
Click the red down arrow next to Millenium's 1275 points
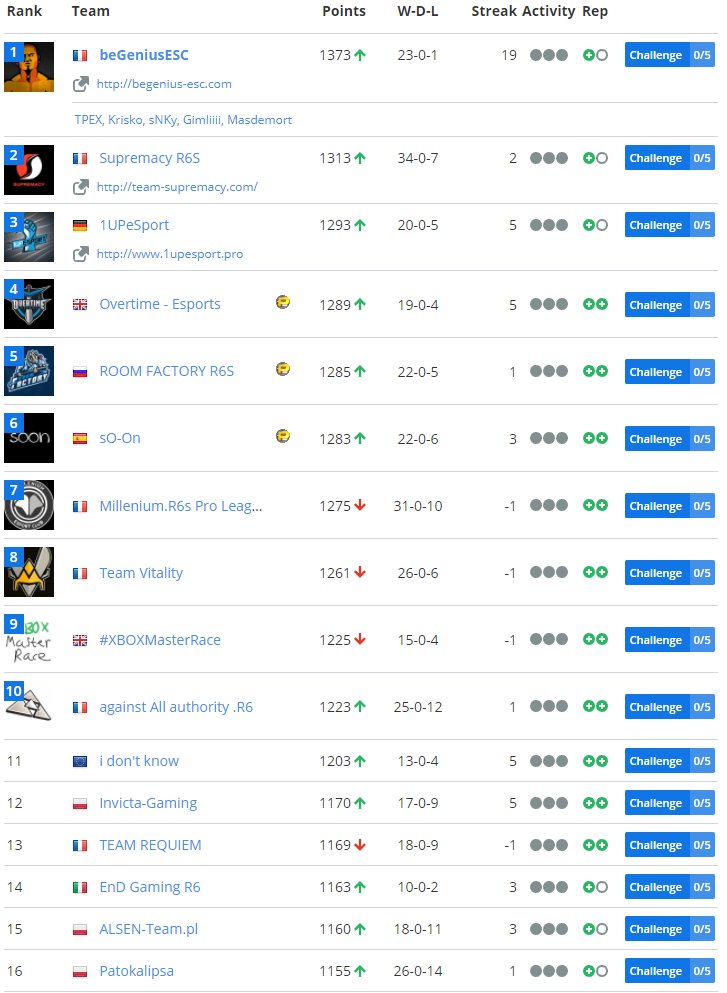(360, 505)
